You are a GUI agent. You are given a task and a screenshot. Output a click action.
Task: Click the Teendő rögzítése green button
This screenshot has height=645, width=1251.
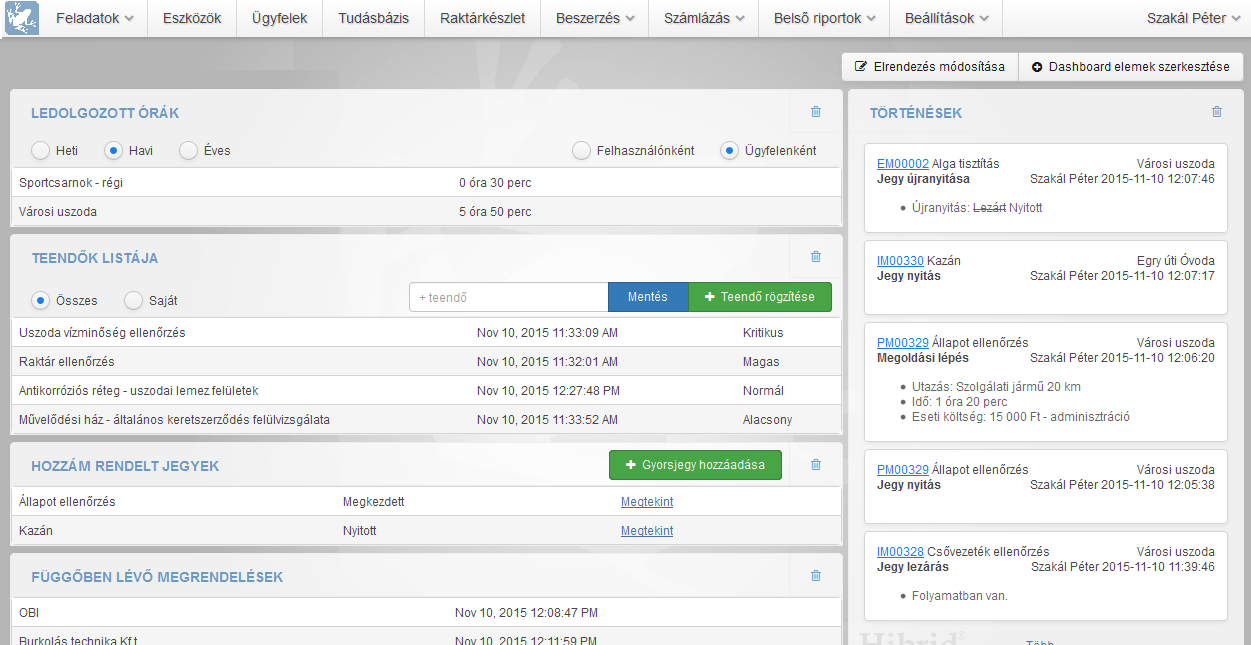point(760,297)
